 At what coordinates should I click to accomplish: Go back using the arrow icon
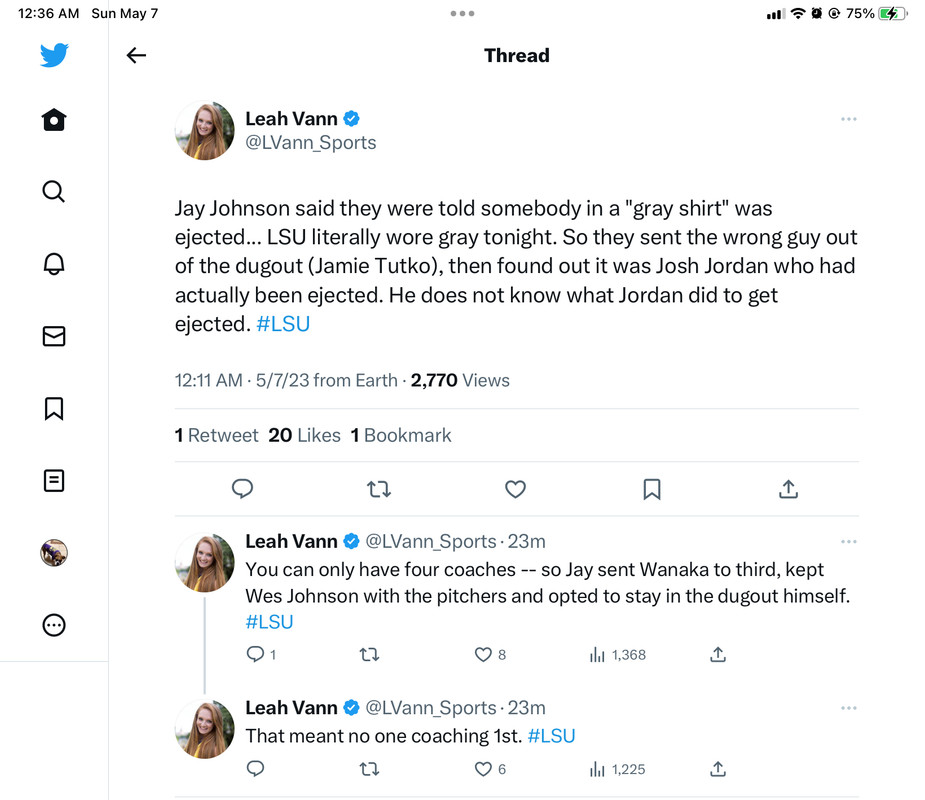click(137, 56)
